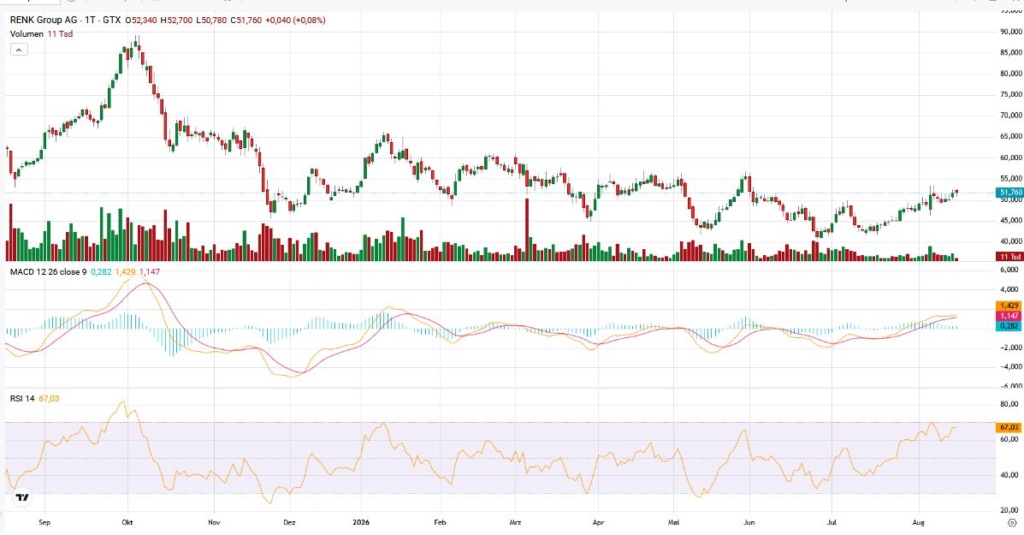Screen dimensions: 1024x535
Task: Click the GTX exchange label in the title
Action: click(x=111, y=20)
